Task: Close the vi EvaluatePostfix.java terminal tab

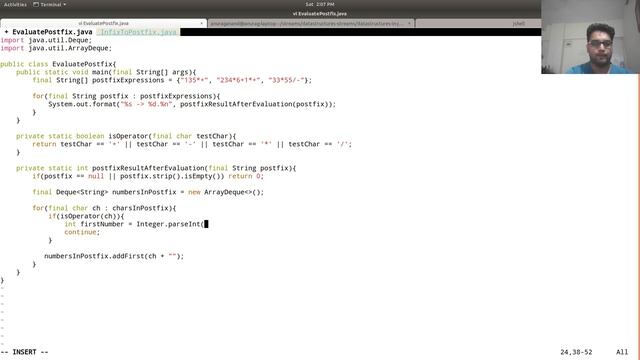Action: (201, 23)
